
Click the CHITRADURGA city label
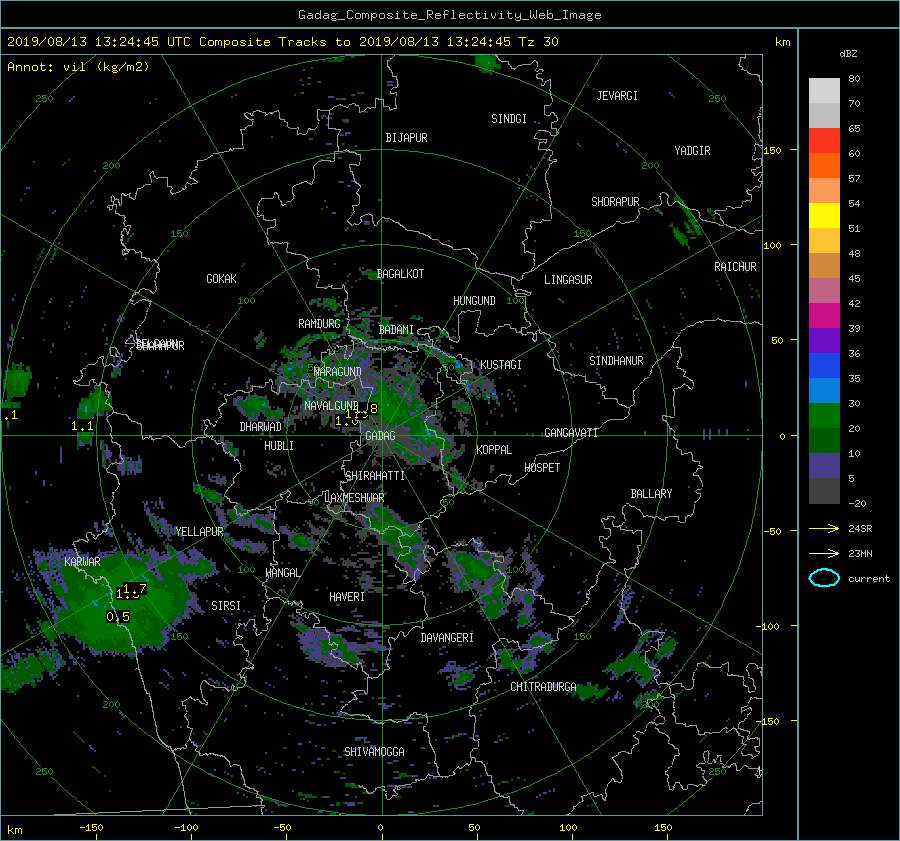(544, 687)
